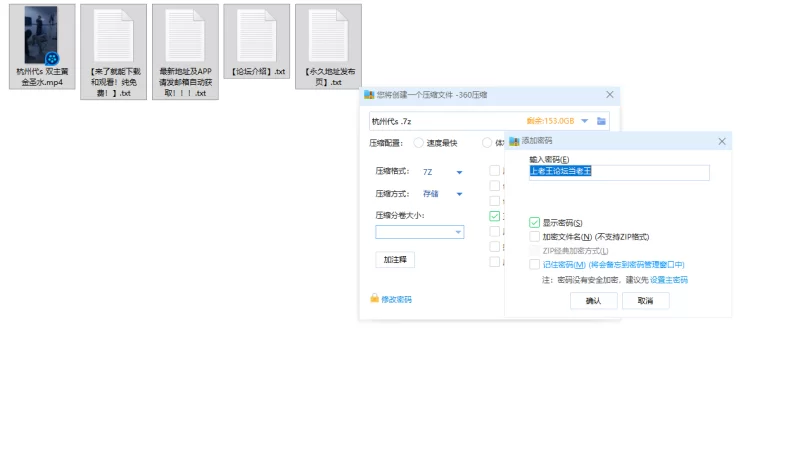Click the 确认 button

click(x=593, y=301)
